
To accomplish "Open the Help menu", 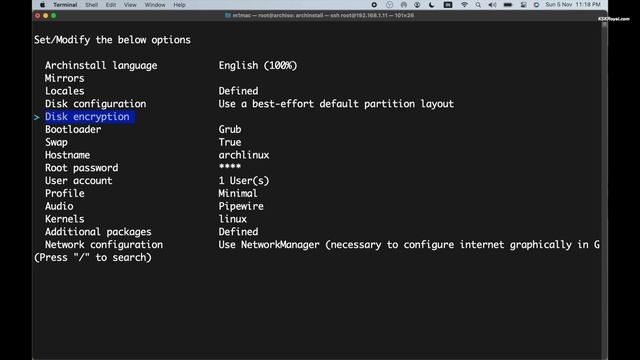I will [x=179, y=5].
